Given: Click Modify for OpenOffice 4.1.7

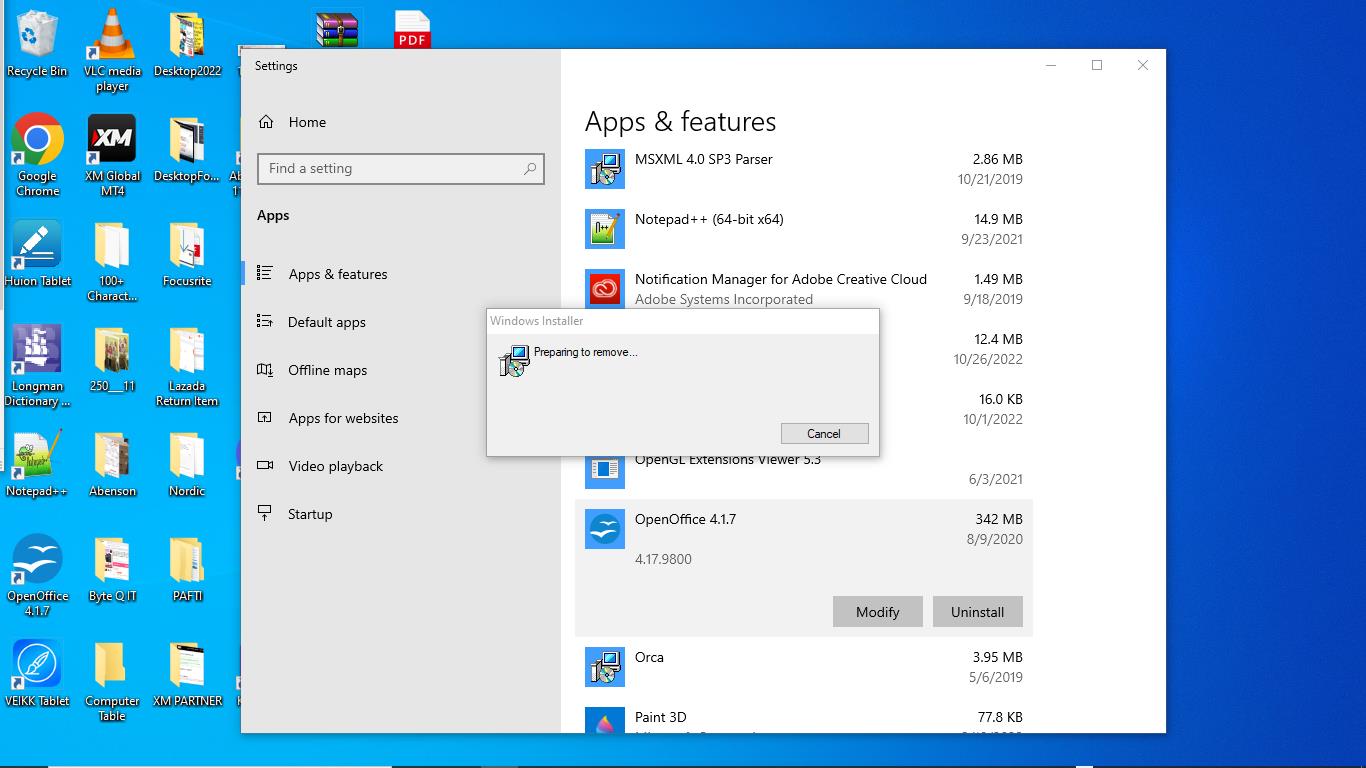Looking at the screenshot, I should 877,612.
